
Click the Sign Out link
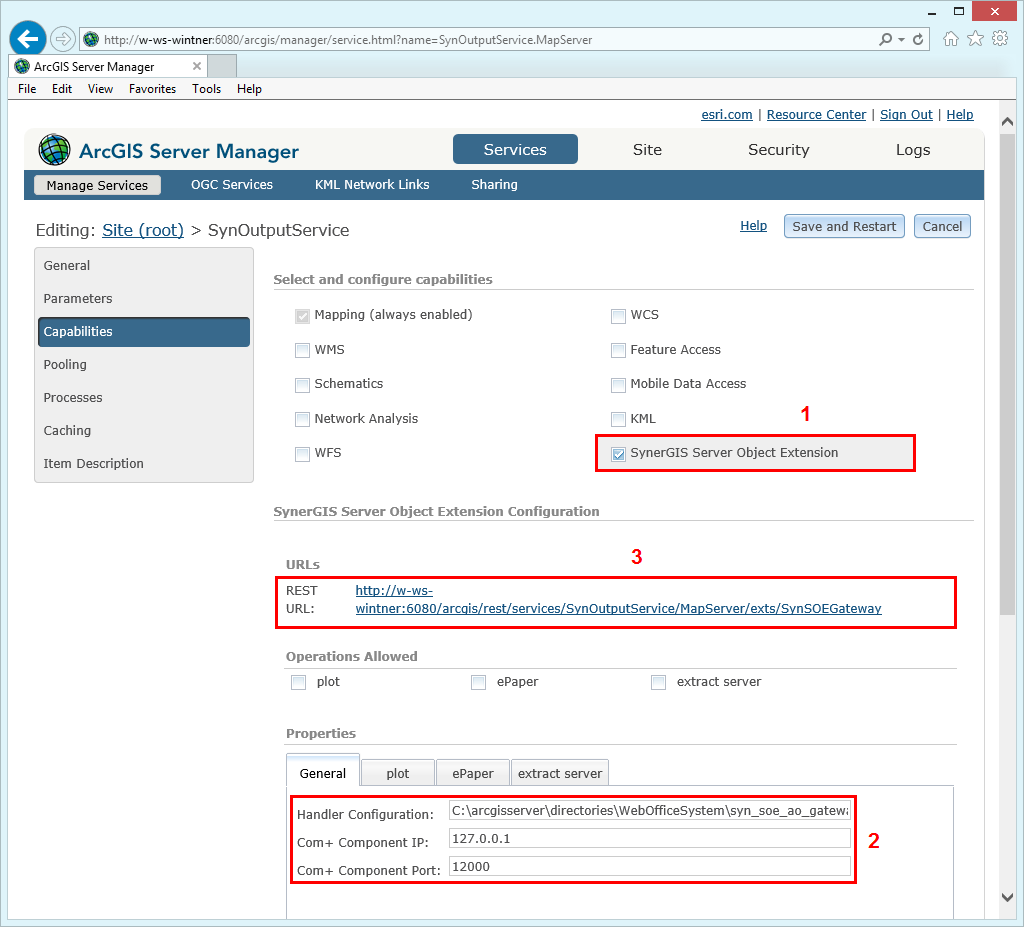pos(906,114)
